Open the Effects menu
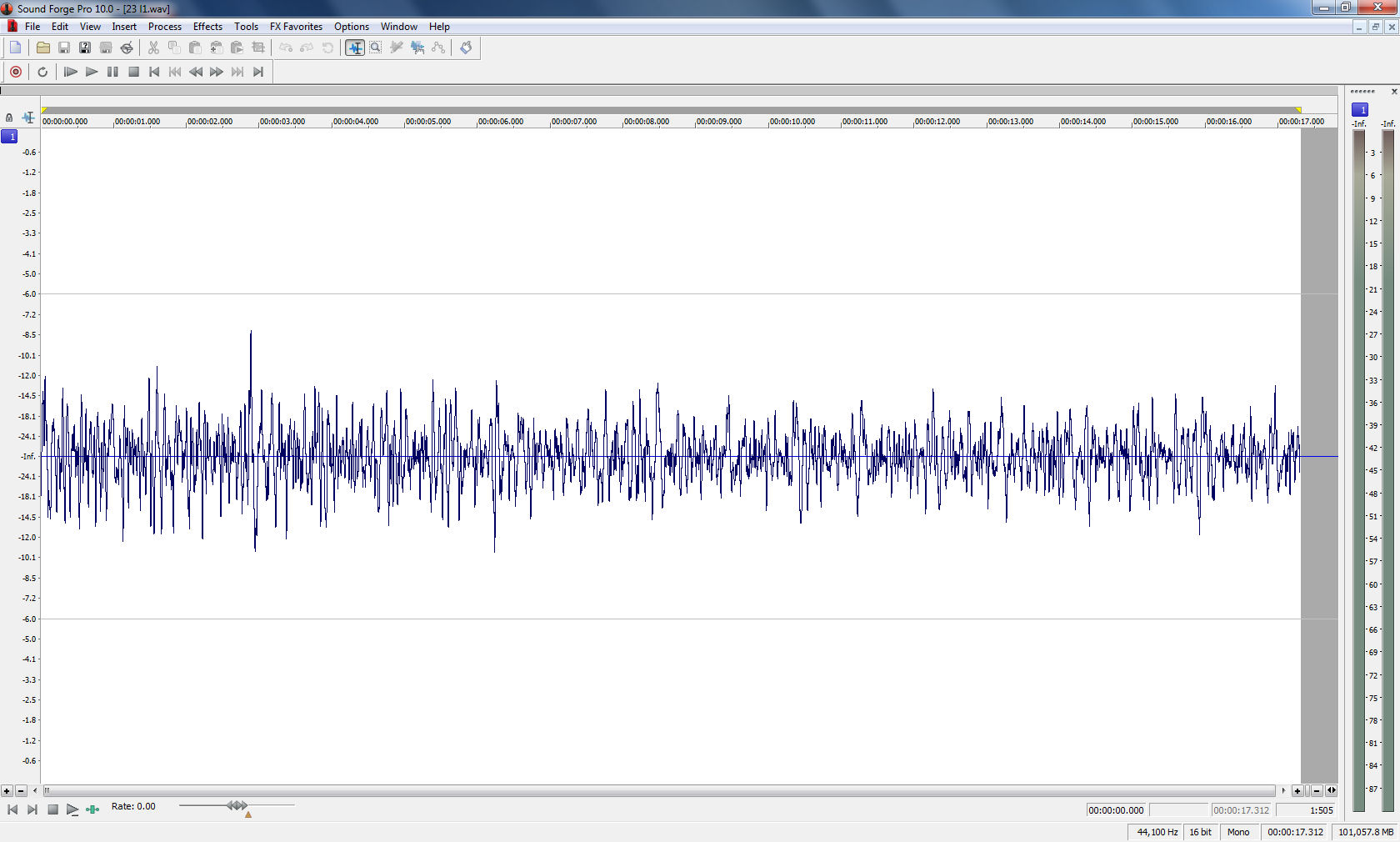 [207, 27]
